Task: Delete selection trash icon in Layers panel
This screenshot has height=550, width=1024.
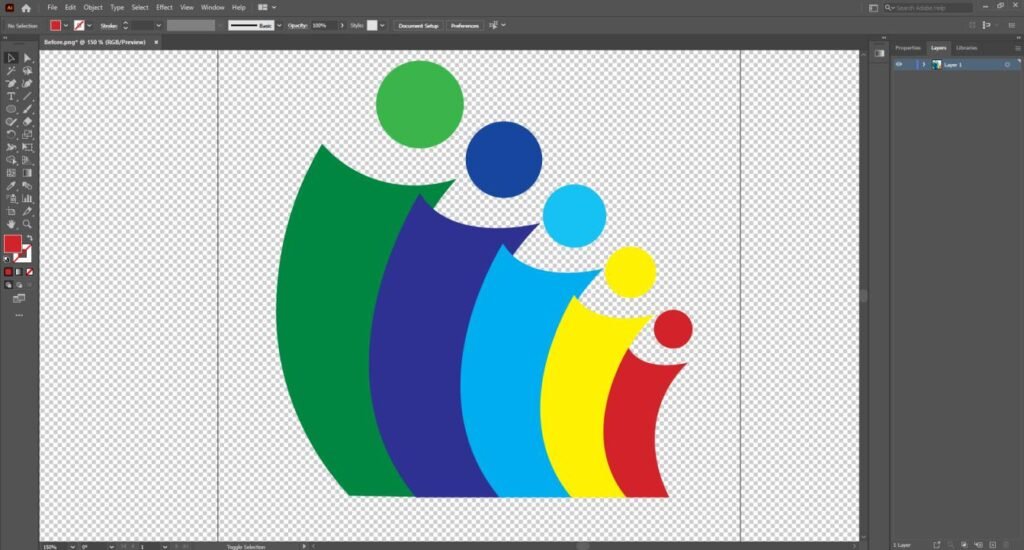Action: pyautogui.click(x=1006, y=545)
